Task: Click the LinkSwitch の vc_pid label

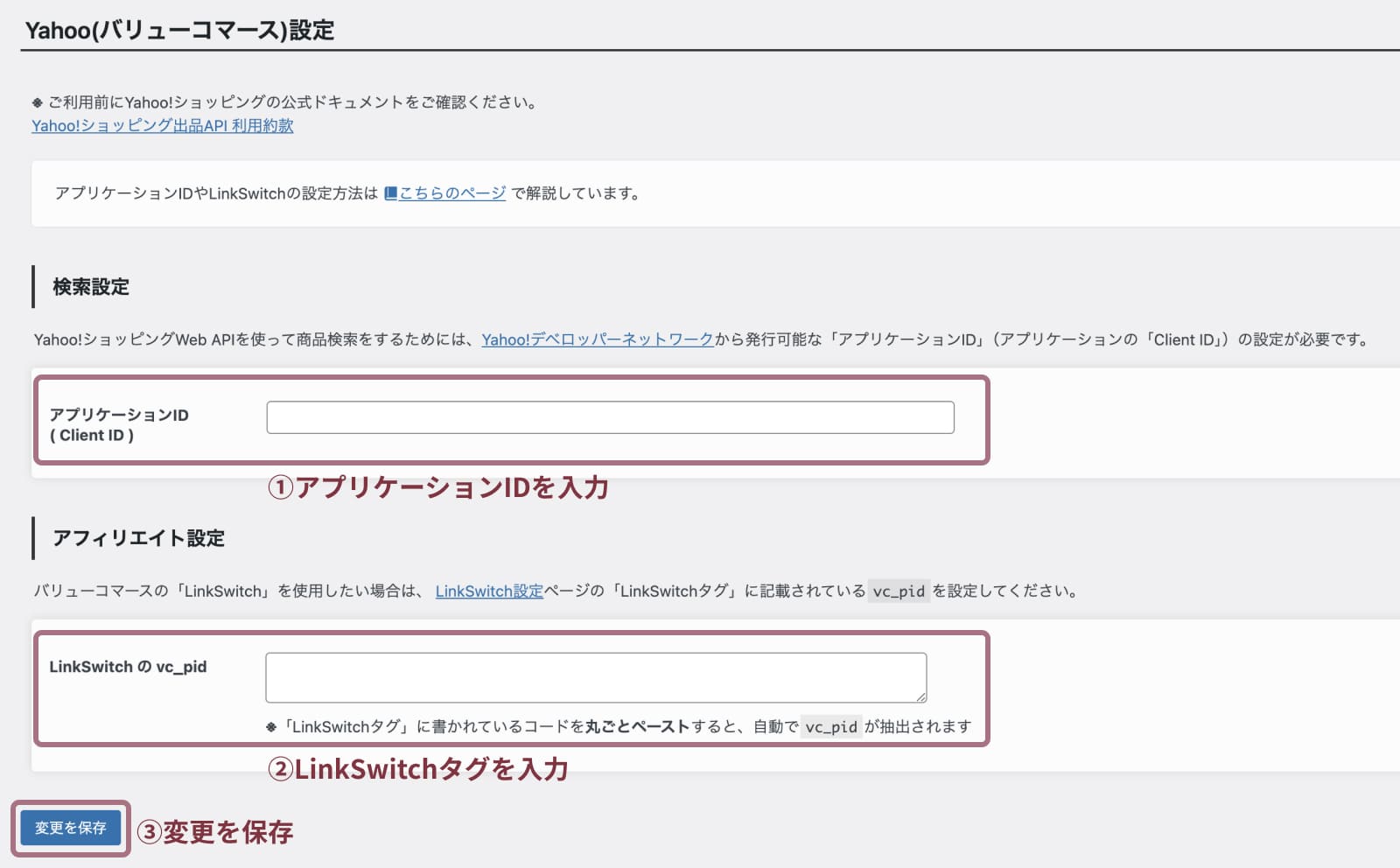Action: pyautogui.click(x=128, y=667)
